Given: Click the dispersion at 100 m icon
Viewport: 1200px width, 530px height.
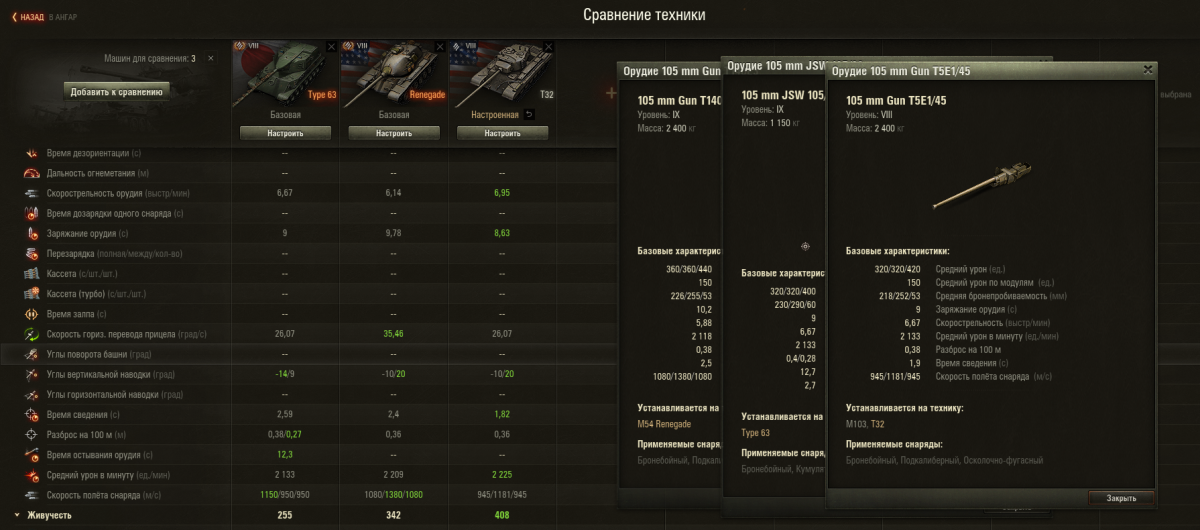Looking at the screenshot, I should [x=31, y=433].
